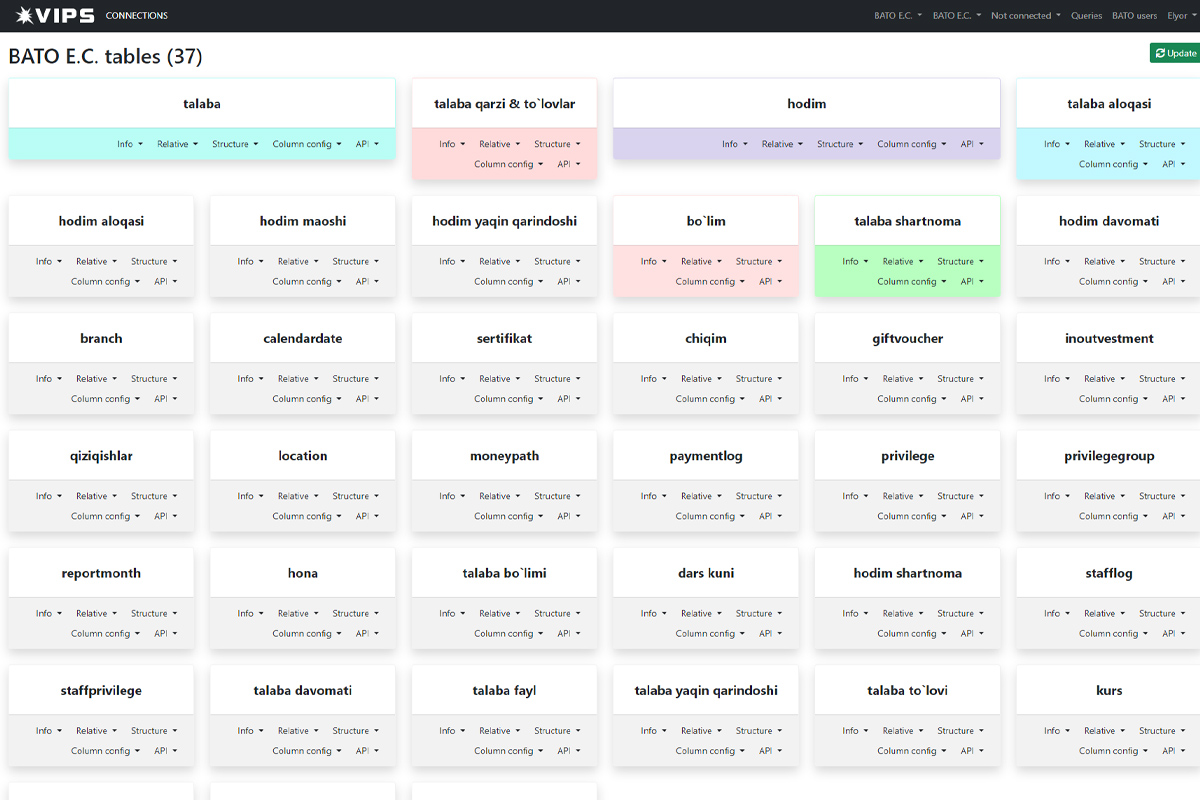The height and width of the screenshot is (800, 1200).
Task: Select the talaba qarzi & to`lovlar card title
Action: 504,104
